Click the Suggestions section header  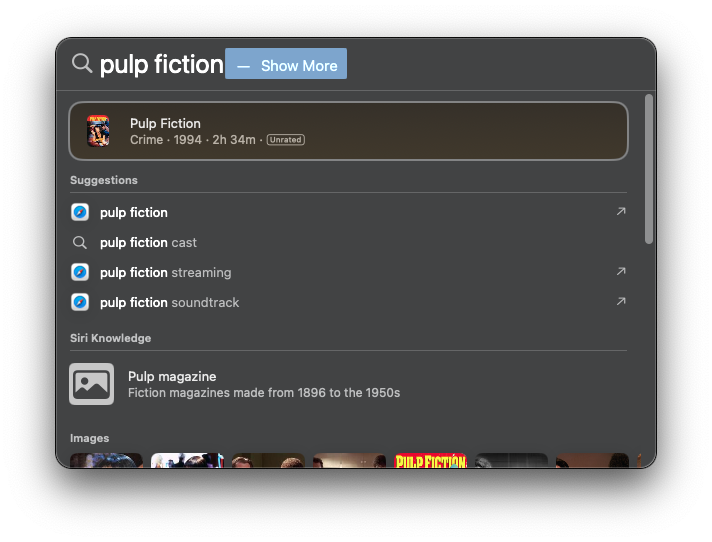coord(104,180)
